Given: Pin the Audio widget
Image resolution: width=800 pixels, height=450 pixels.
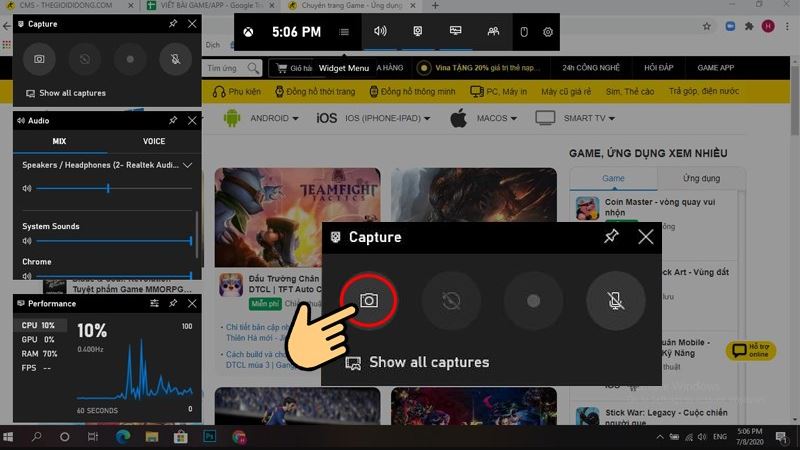Looking at the screenshot, I should pos(173,120).
